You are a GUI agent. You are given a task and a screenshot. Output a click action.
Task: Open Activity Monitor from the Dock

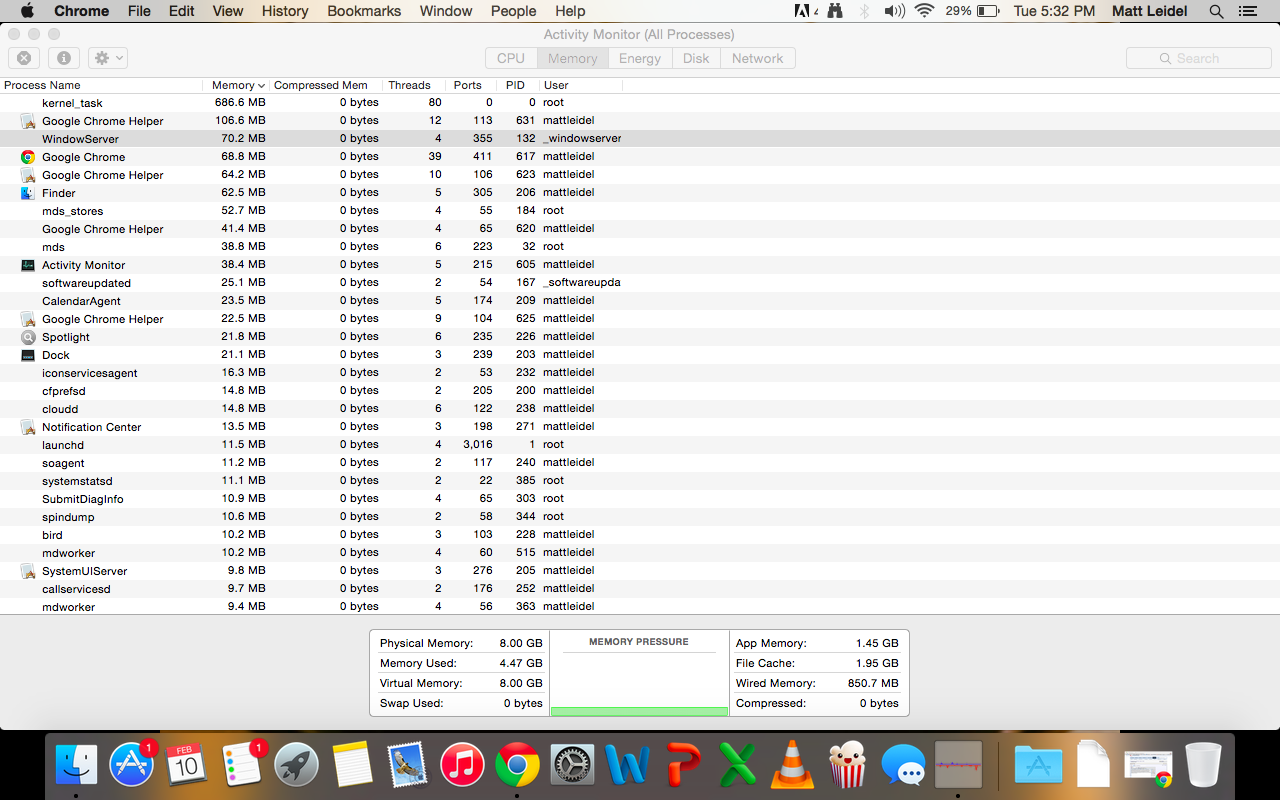[958, 766]
